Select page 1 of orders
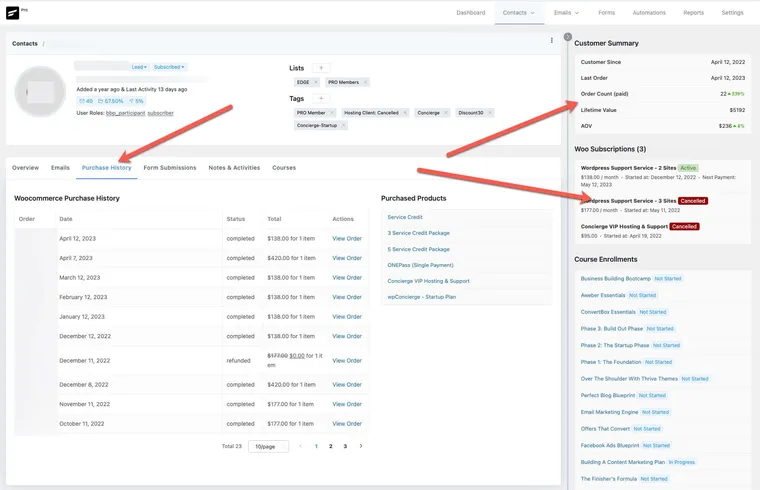Viewport: 760px width, 490px height. click(x=316, y=446)
